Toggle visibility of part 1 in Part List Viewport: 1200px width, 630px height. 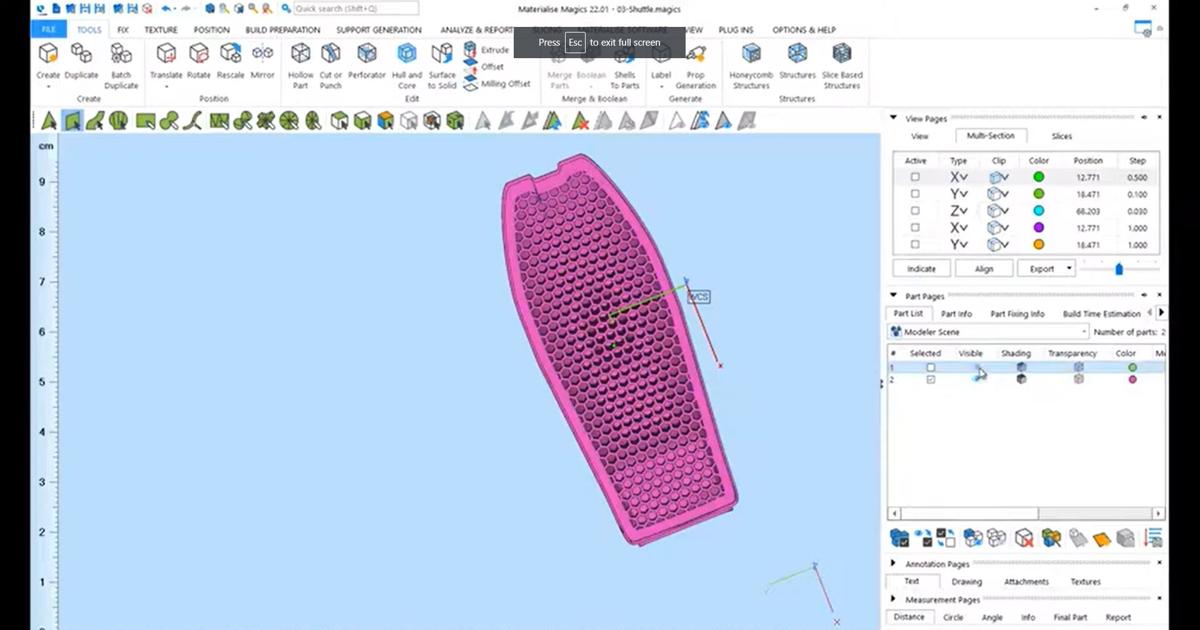[x=970, y=368]
